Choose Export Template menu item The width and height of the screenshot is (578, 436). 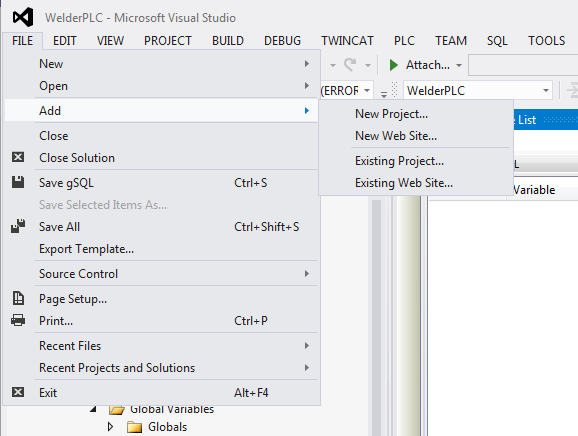point(161,249)
